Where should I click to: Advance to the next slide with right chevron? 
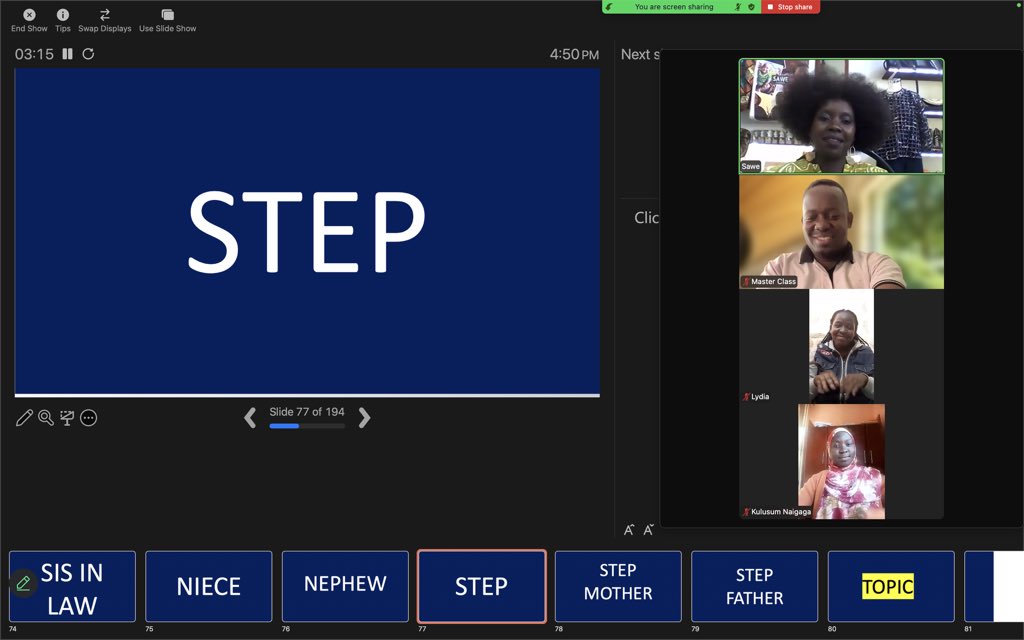364,417
